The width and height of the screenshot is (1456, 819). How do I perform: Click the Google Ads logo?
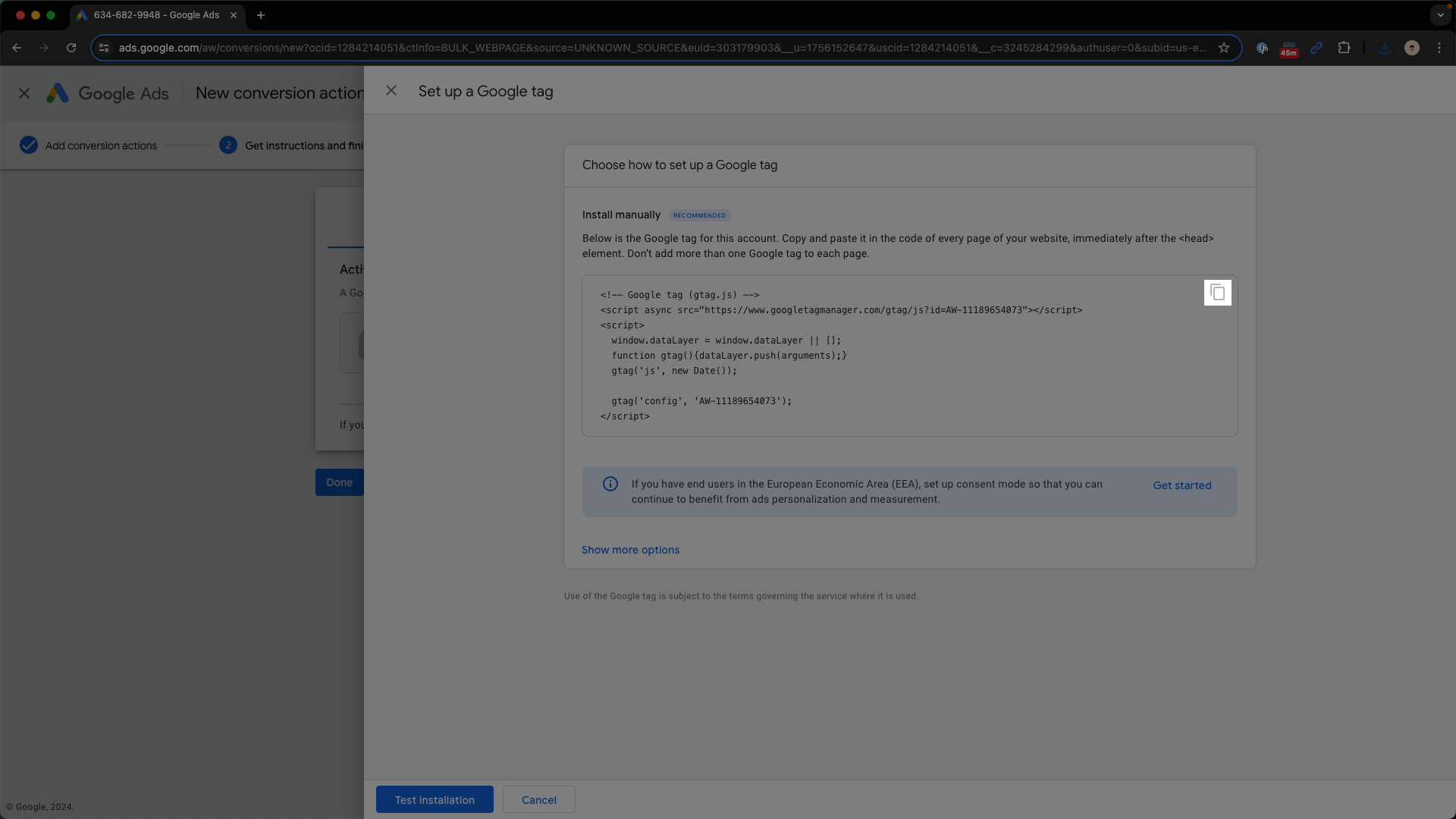pyautogui.click(x=108, y=93)
